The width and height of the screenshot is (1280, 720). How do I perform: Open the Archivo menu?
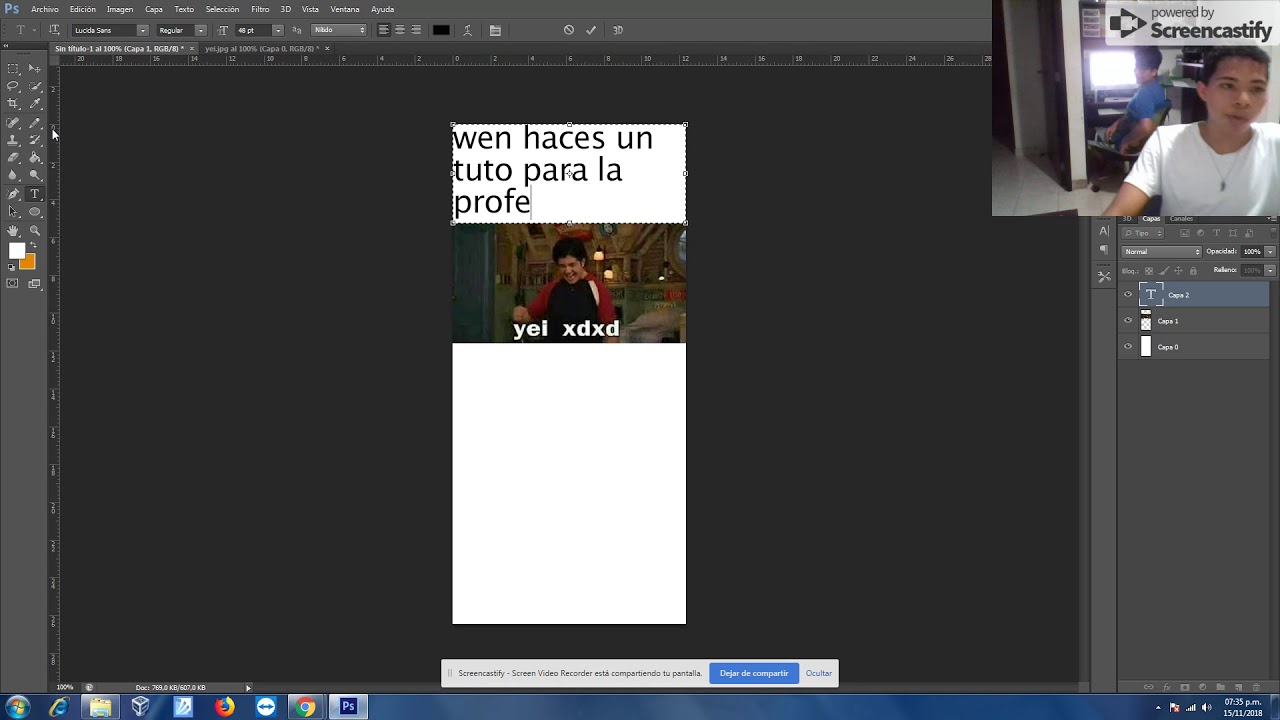pyautogui.click(x=45, y=9)
